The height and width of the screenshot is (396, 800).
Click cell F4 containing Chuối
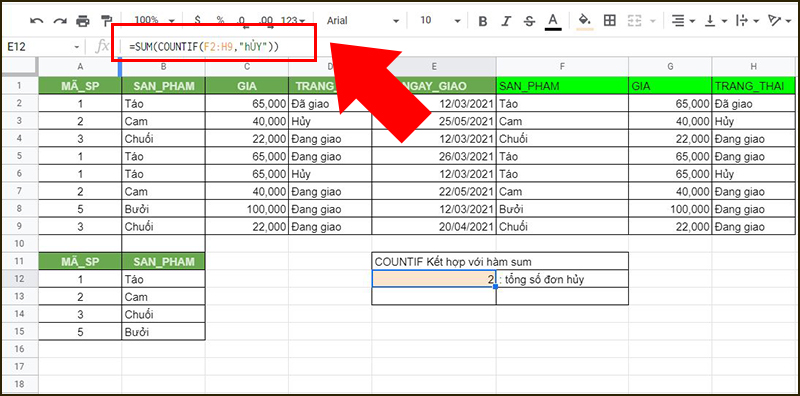tap(562, 139)
